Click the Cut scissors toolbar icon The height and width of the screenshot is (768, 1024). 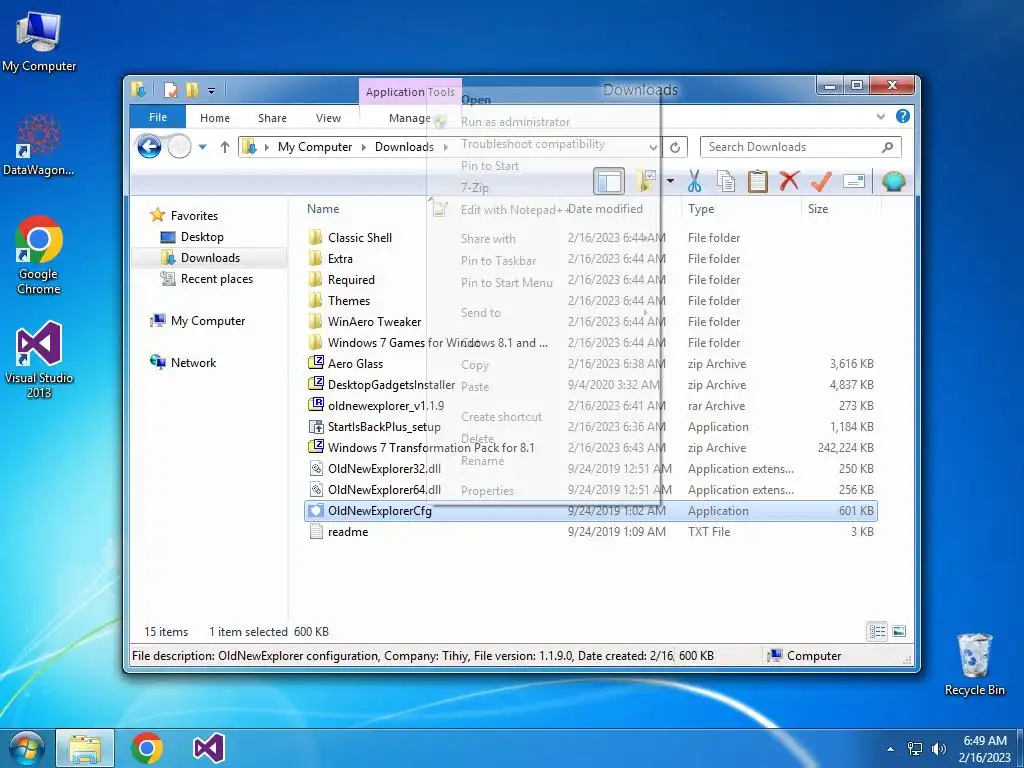[694, 181]
